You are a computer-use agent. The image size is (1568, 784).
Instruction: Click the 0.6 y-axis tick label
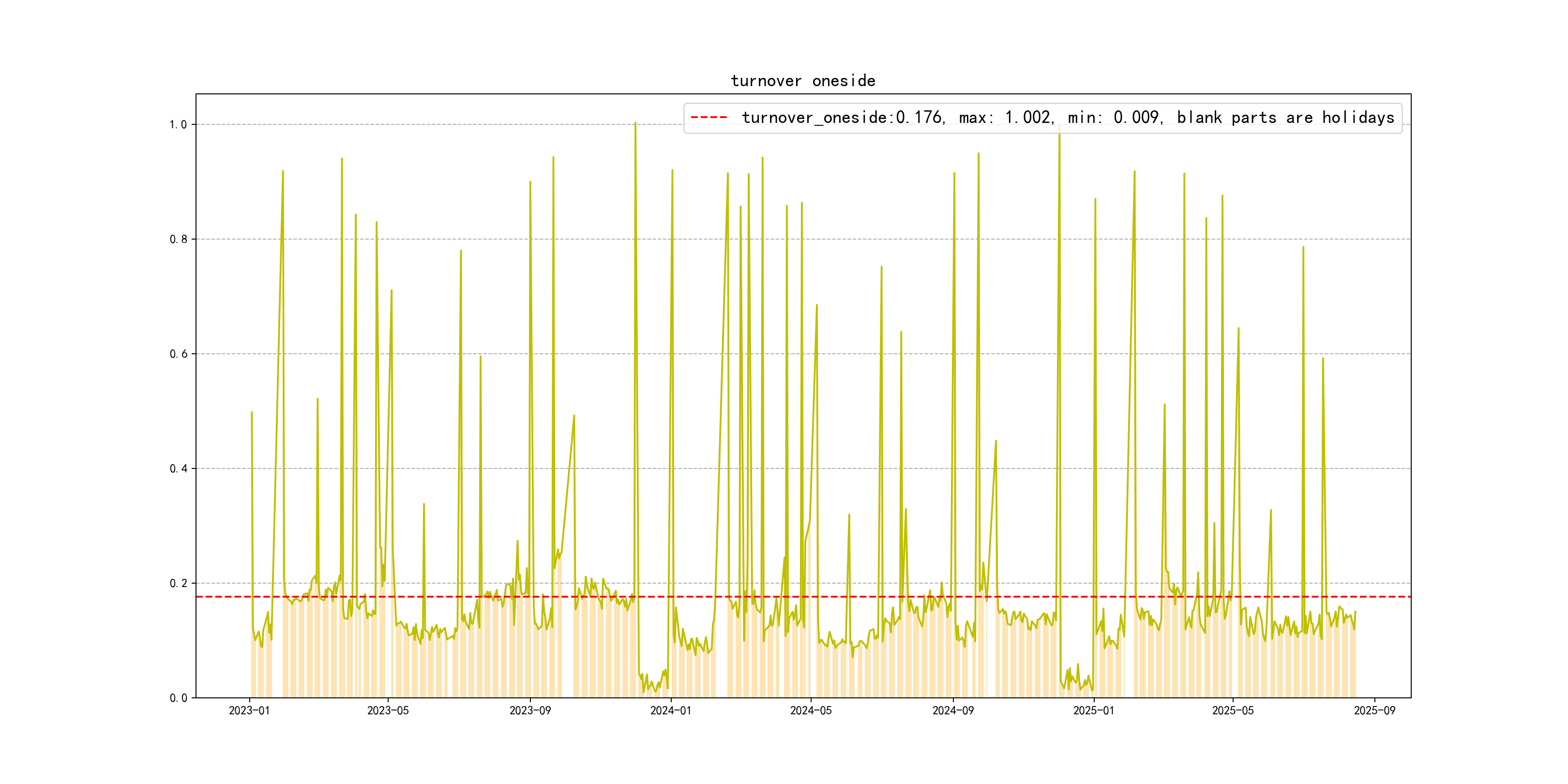point(178,354)
